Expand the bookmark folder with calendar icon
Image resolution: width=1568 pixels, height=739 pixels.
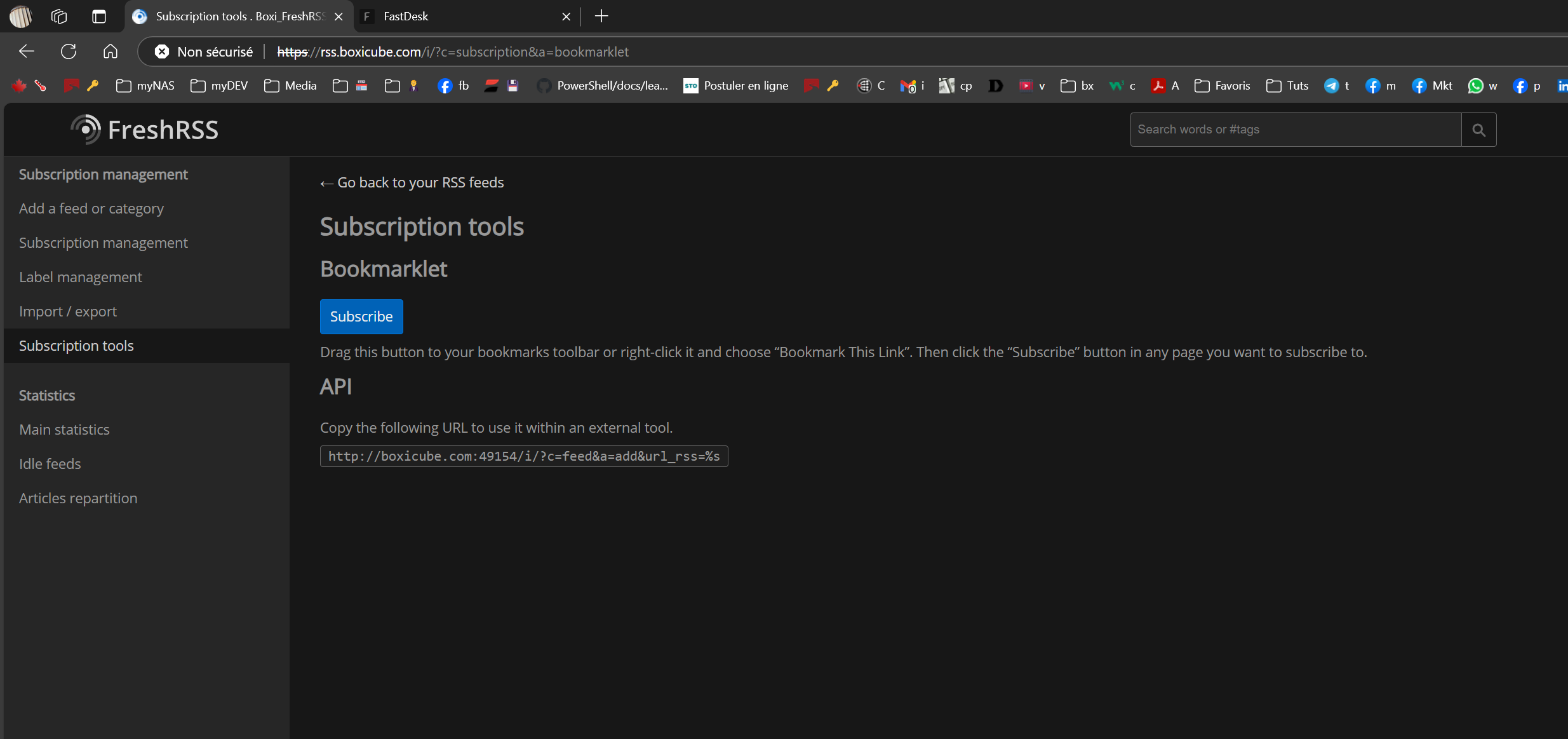[x=350, y=86]
